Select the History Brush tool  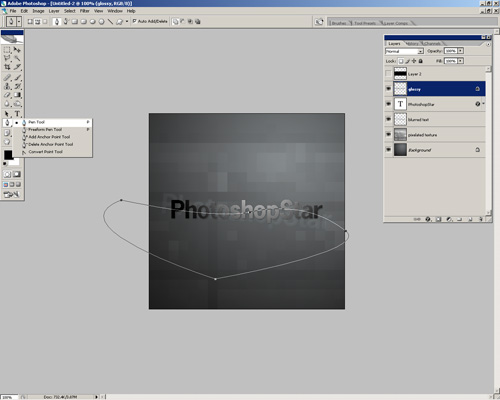click(17, 86)
